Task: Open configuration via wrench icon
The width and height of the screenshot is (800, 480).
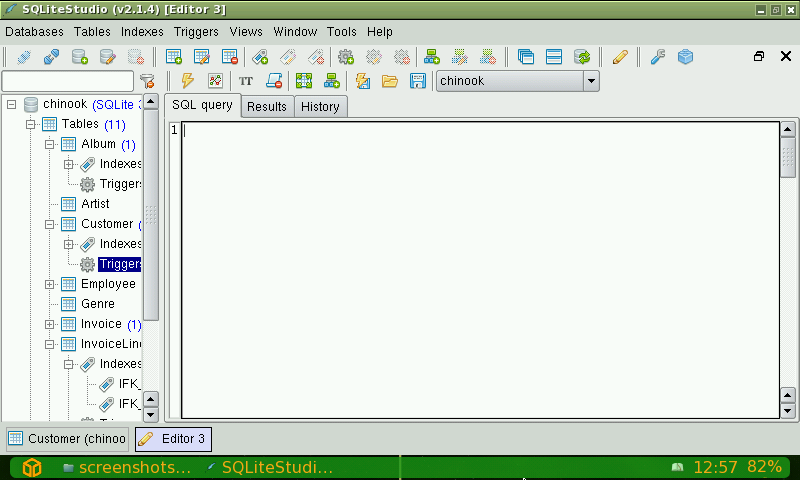Action: tap(658, 57)
